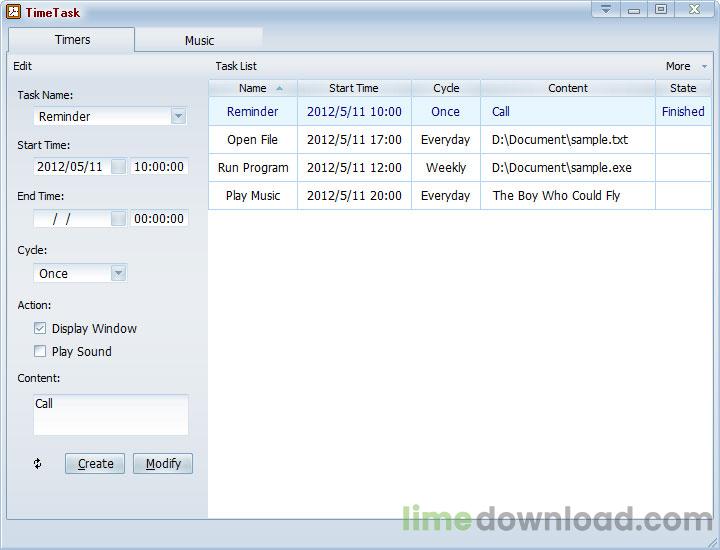Viewport: 720px width, 550px height.
Task: Select the Open File task name
Action: tap(253, 140)
